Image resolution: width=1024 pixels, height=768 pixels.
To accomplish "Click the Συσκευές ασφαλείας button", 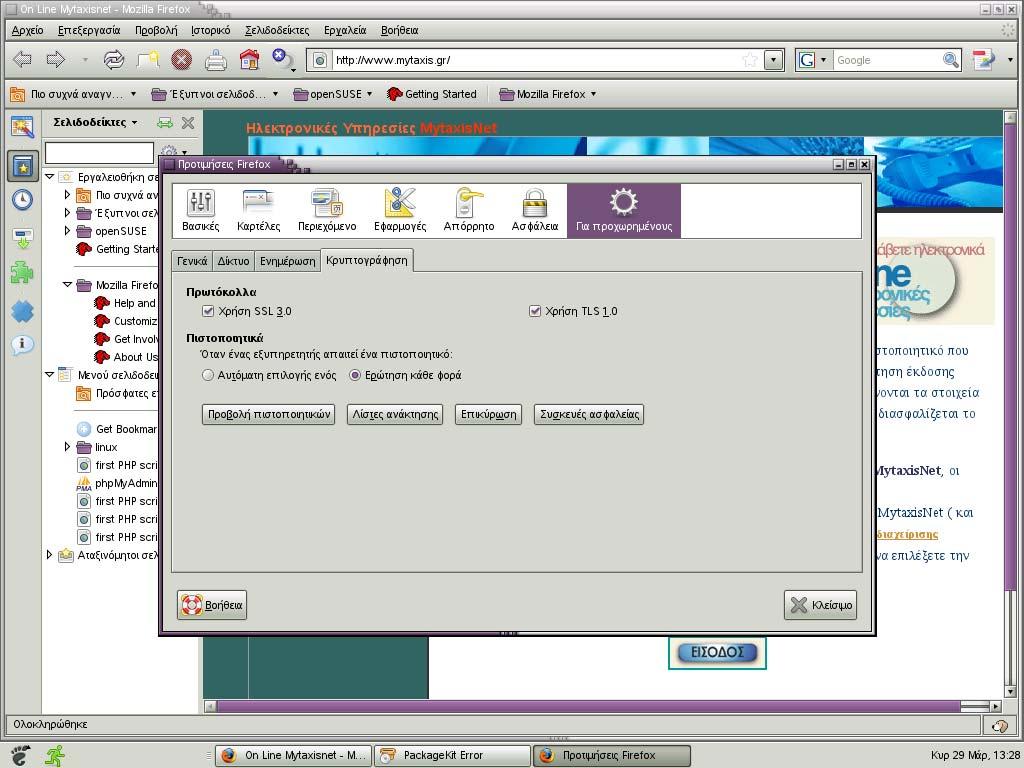I will pos(589,414).
